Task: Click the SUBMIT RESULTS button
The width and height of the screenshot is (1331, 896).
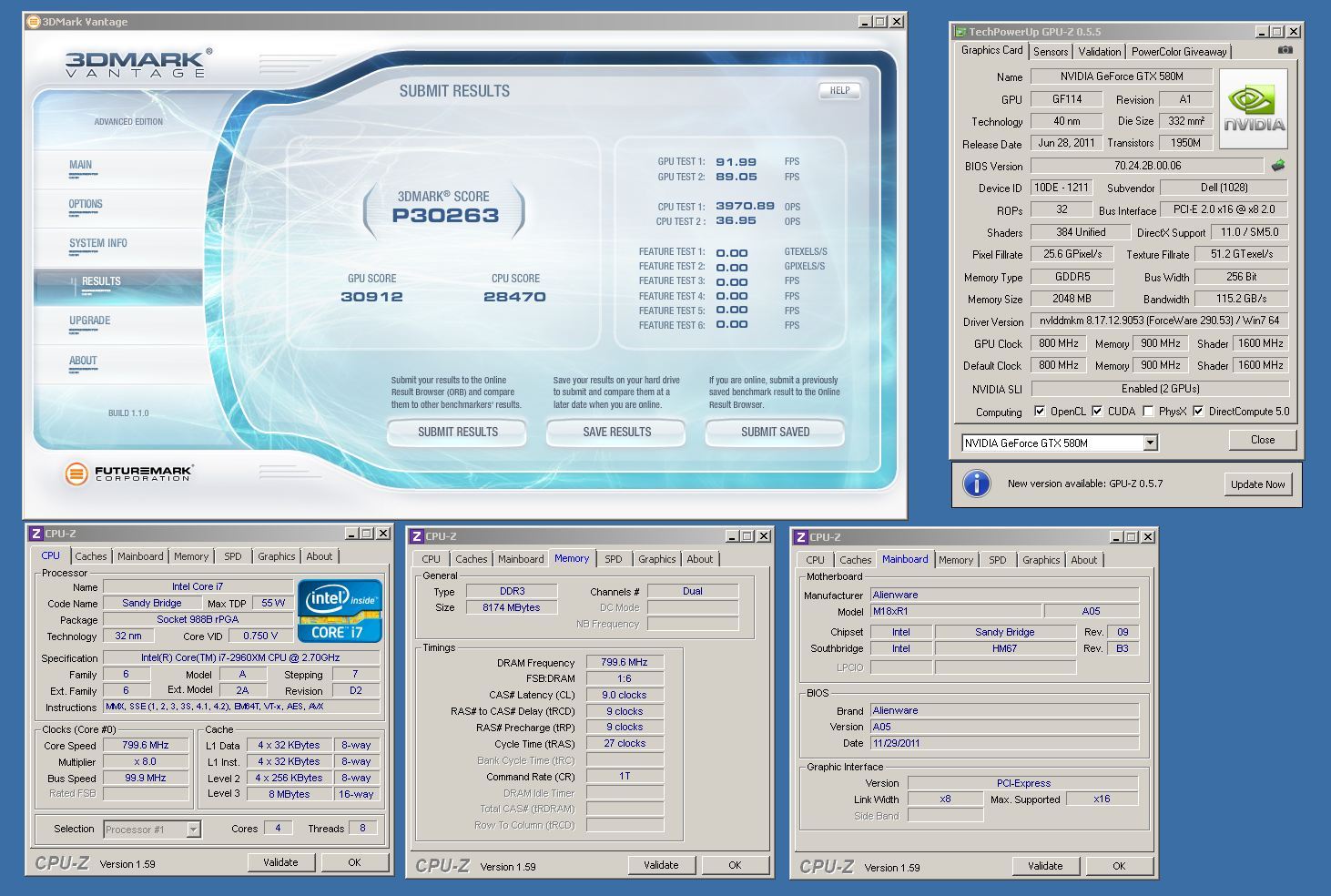Action: pyautogui.click(x=457, y=433)
